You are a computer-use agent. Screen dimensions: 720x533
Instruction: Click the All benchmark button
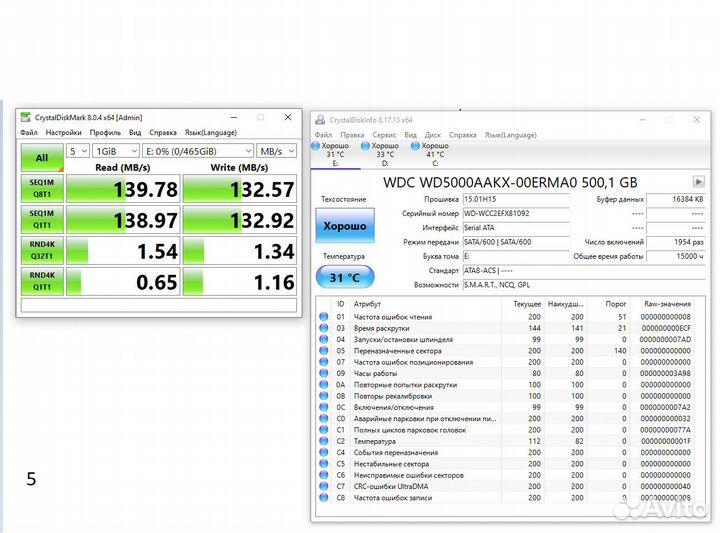click(42, 157)
